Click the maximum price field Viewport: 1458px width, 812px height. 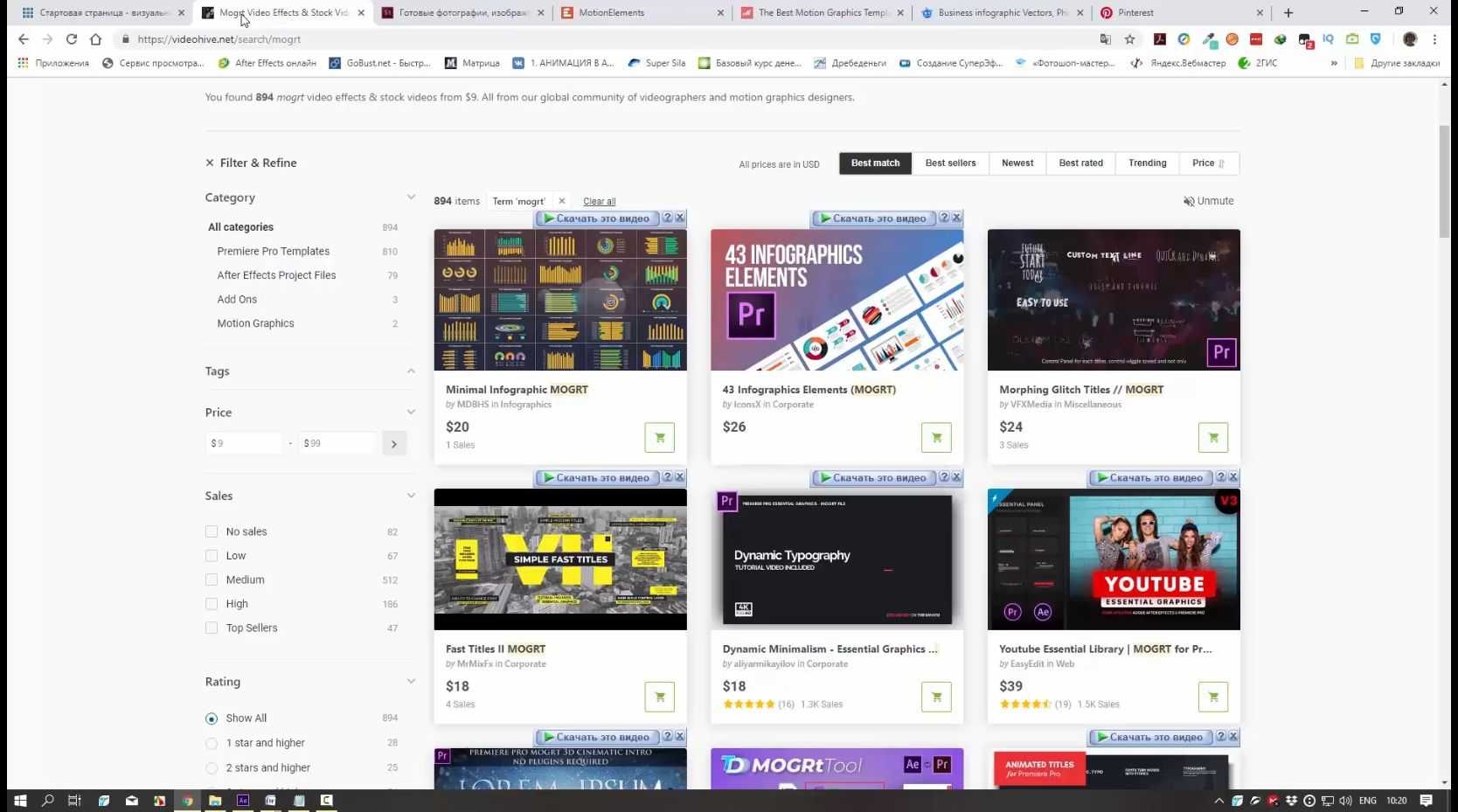338,444
